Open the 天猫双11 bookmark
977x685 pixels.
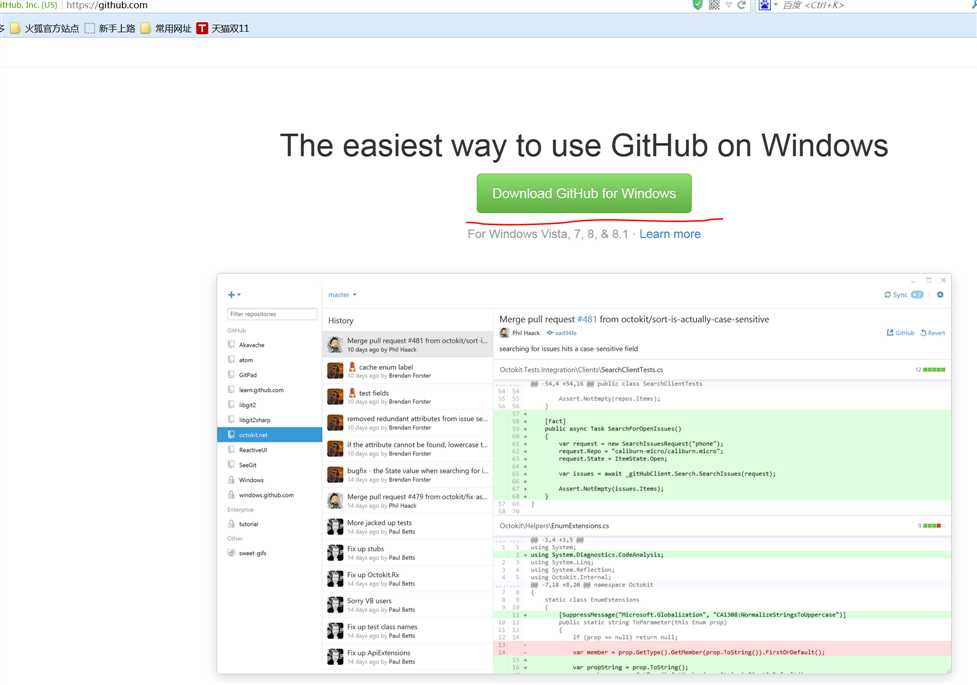point(222,29)
